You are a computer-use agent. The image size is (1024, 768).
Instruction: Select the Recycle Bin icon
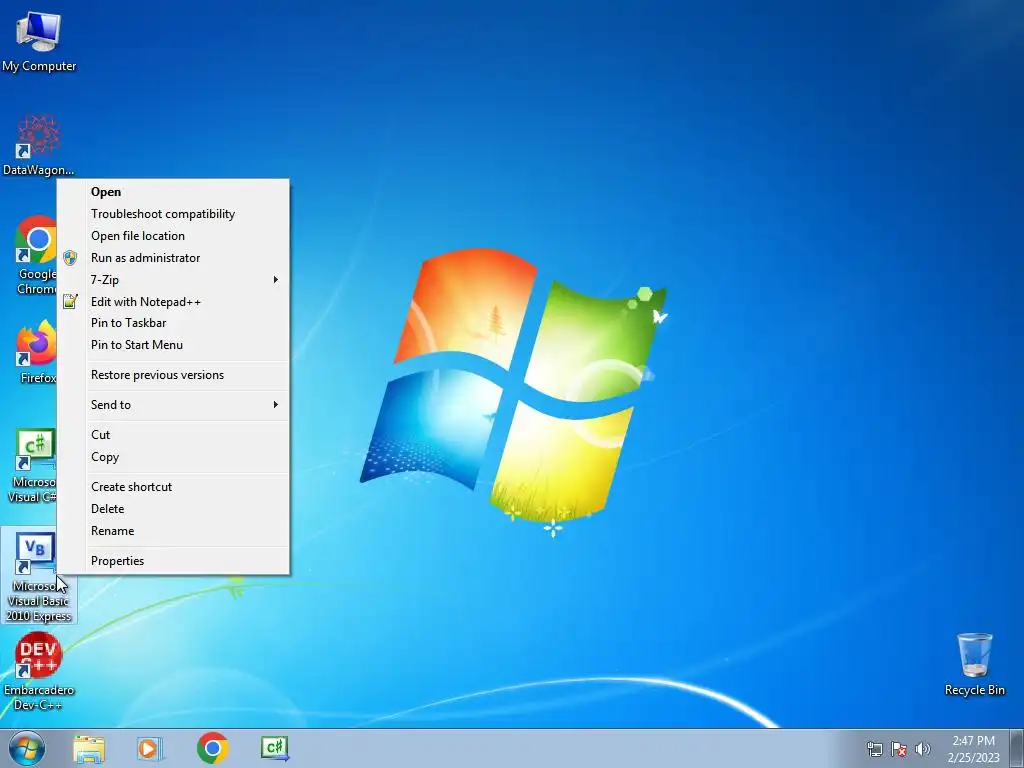pos(974,664)
